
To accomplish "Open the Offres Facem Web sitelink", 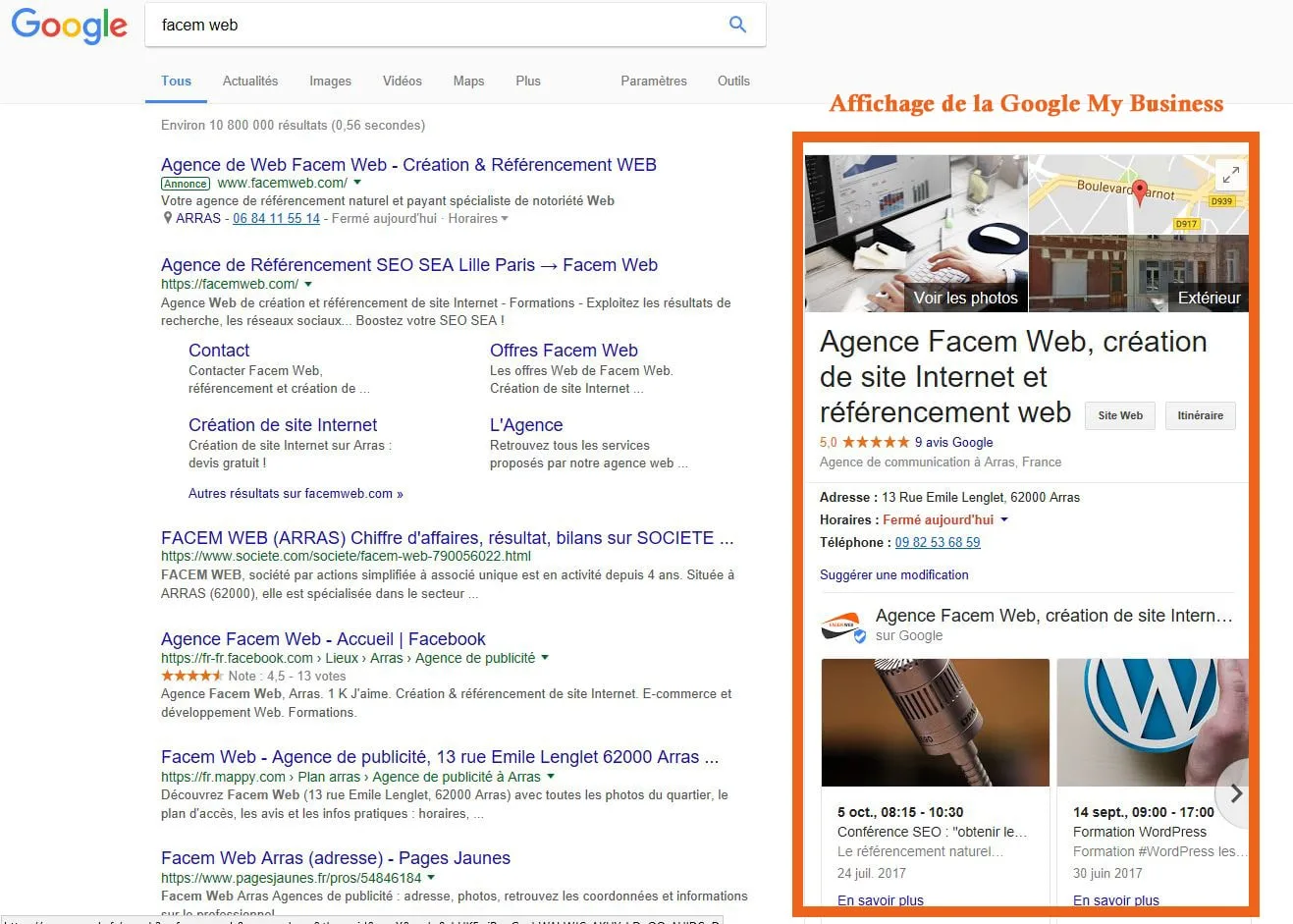I will (564, 350).
